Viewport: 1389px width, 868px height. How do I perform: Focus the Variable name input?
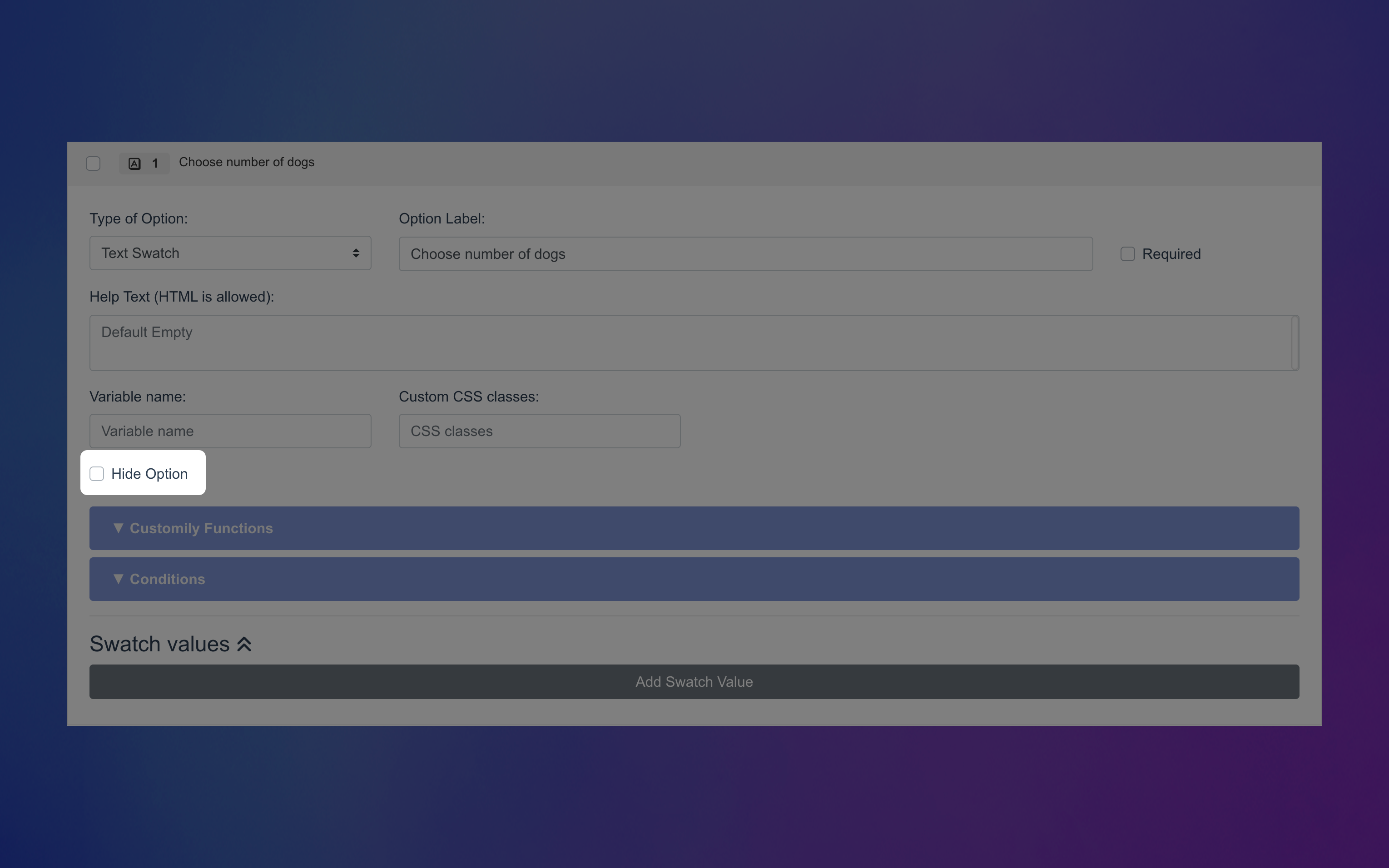pyautogui.click(x=230, y=431)
